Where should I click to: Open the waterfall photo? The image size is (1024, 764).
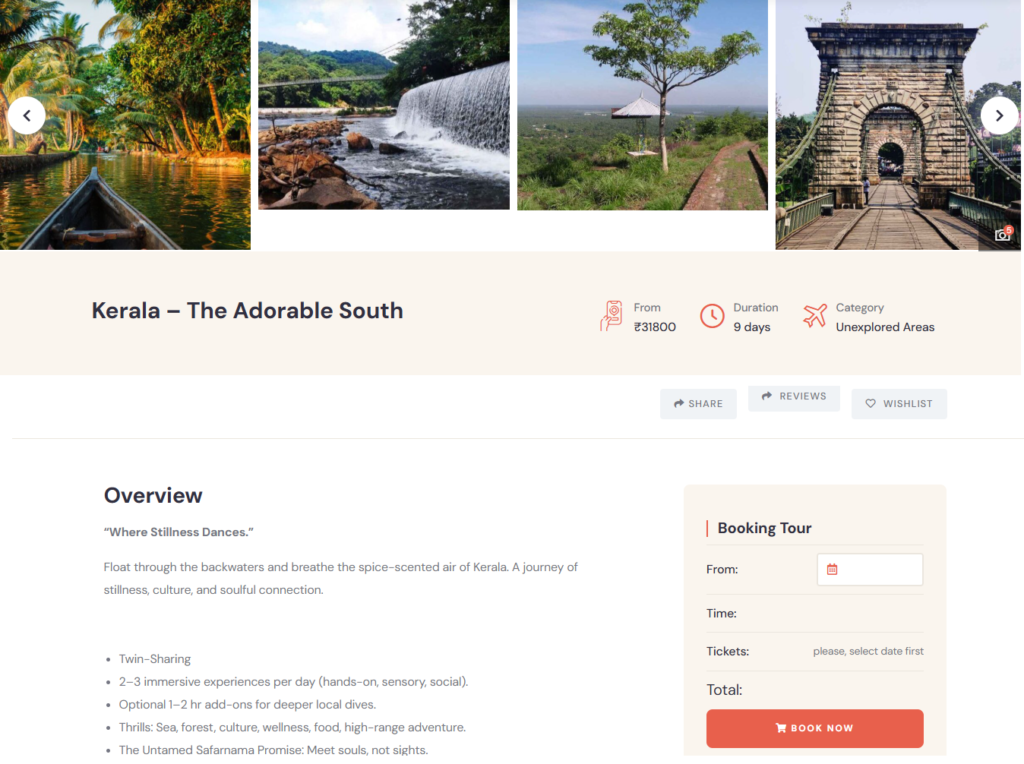click(384, 104)
